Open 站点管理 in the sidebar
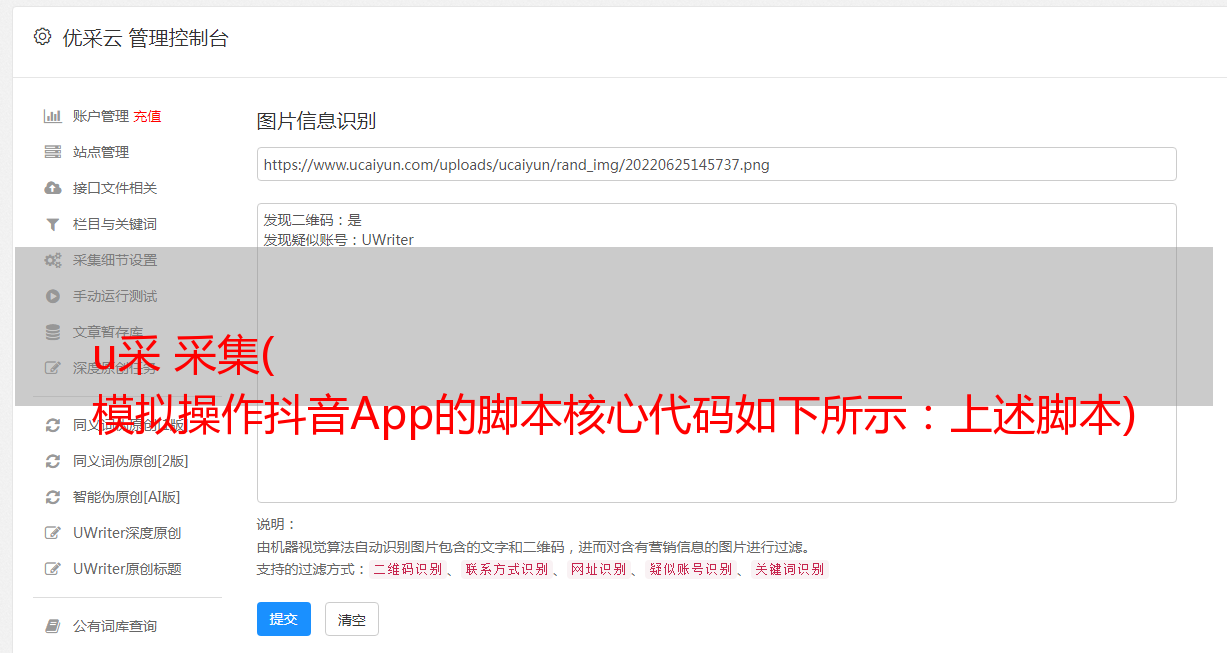Viewport: 1227px width, 653px height. coord(101,152)
